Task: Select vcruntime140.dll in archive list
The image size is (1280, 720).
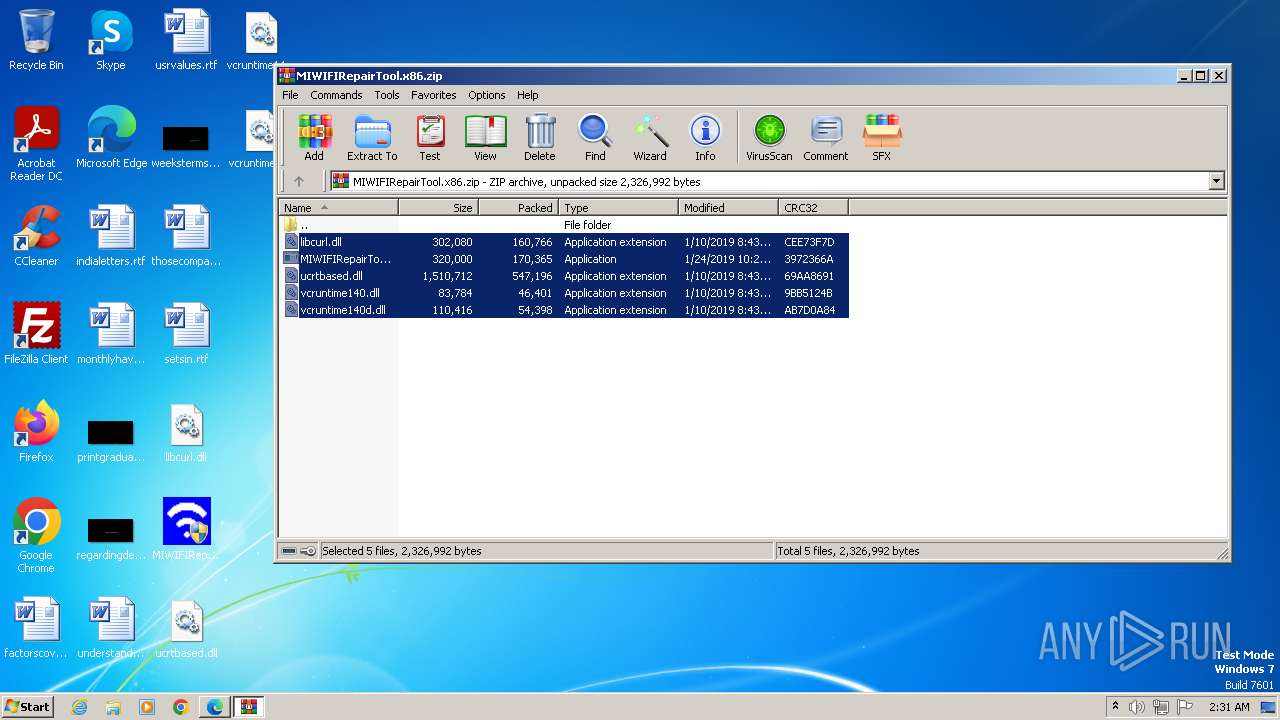Action: coord(565,293)
